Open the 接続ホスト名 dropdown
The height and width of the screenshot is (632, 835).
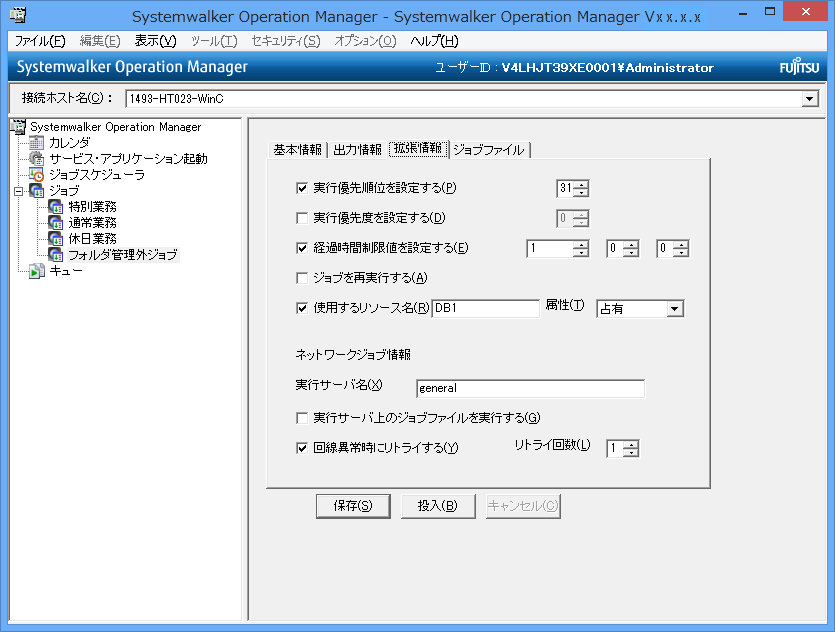[x=810, y=99]
